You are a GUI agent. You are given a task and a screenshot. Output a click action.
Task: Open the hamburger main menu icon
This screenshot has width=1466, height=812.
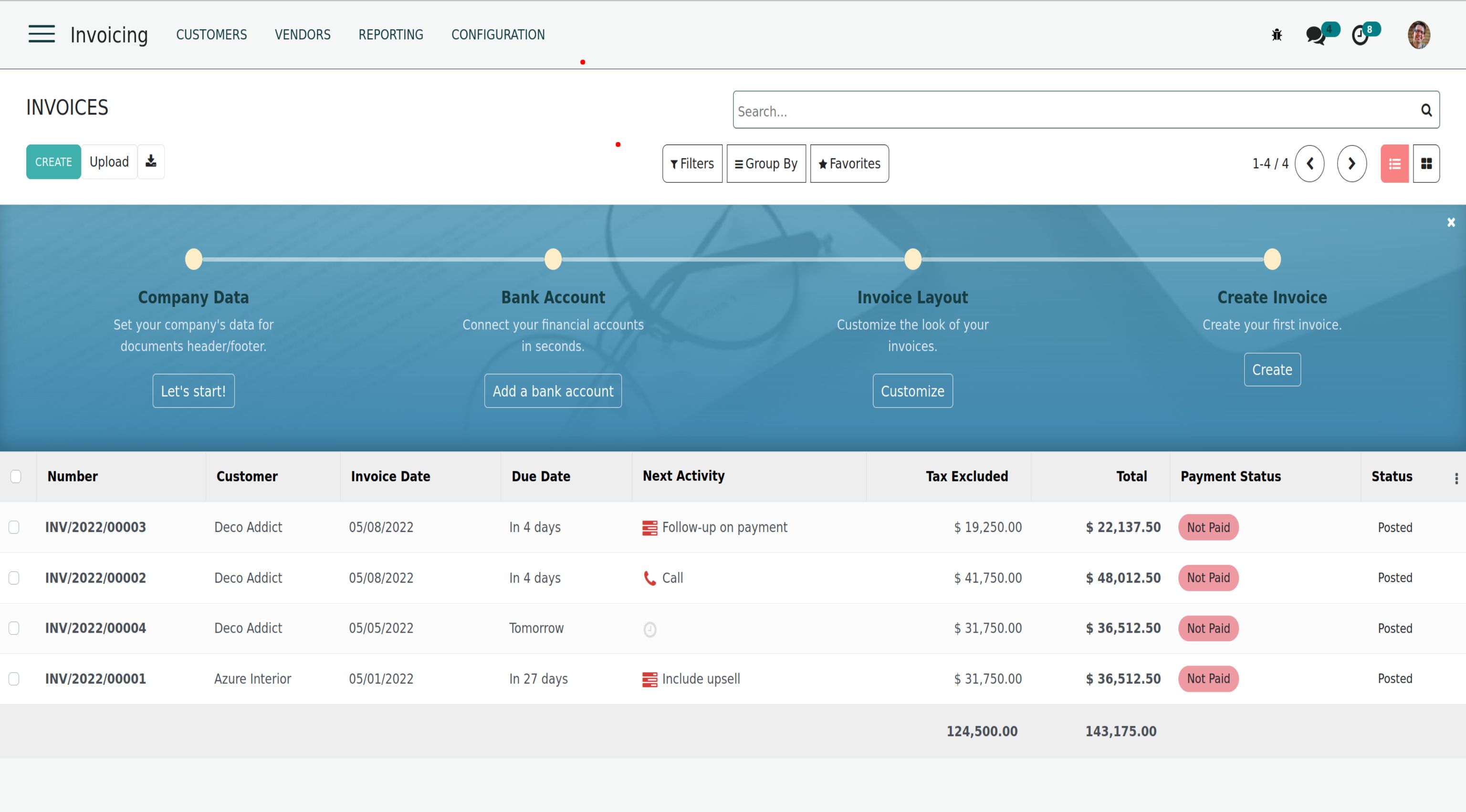(x=42, y=34)
